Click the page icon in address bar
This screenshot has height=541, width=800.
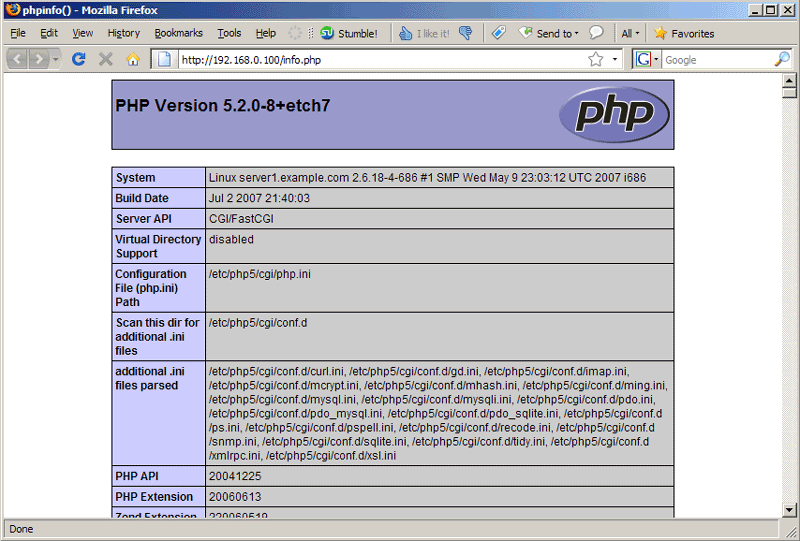tap(164, 60)
